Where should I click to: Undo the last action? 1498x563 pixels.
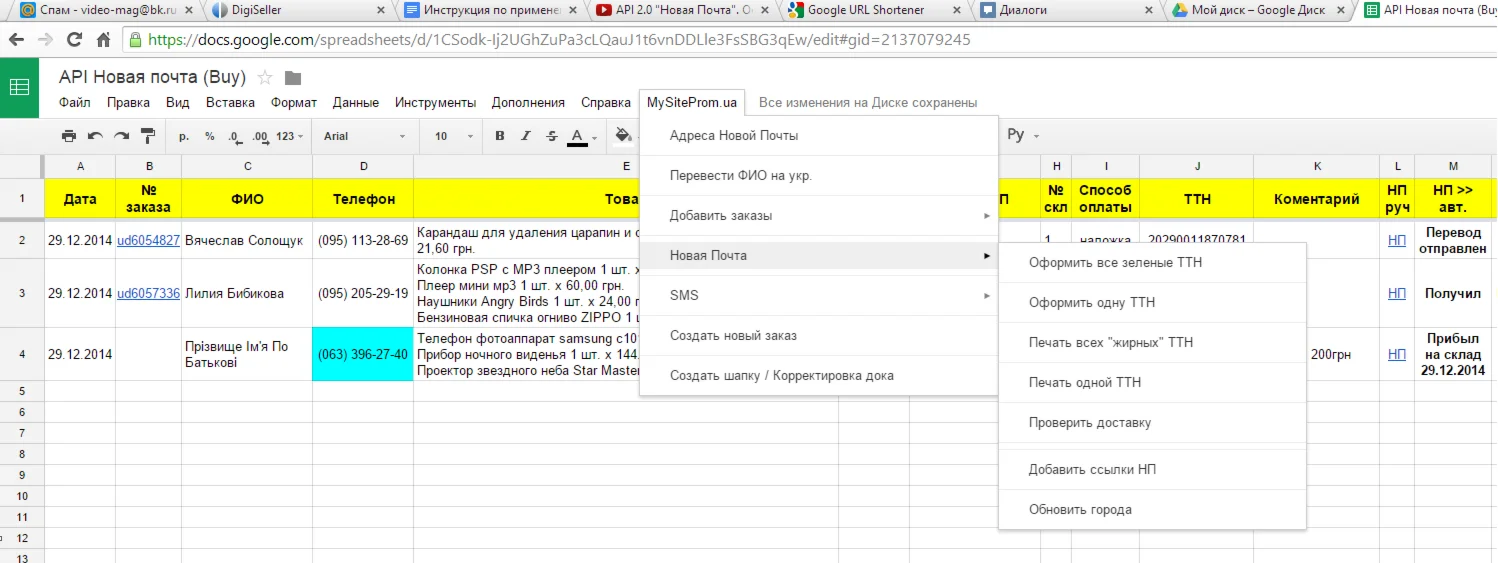[x=95, y=136]
